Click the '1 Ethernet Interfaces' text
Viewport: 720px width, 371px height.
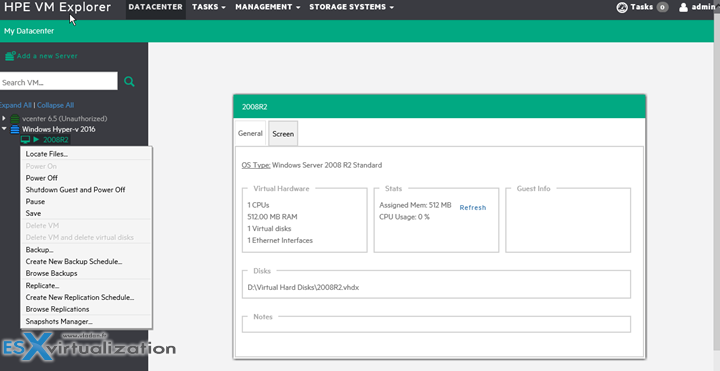[280, 240]
